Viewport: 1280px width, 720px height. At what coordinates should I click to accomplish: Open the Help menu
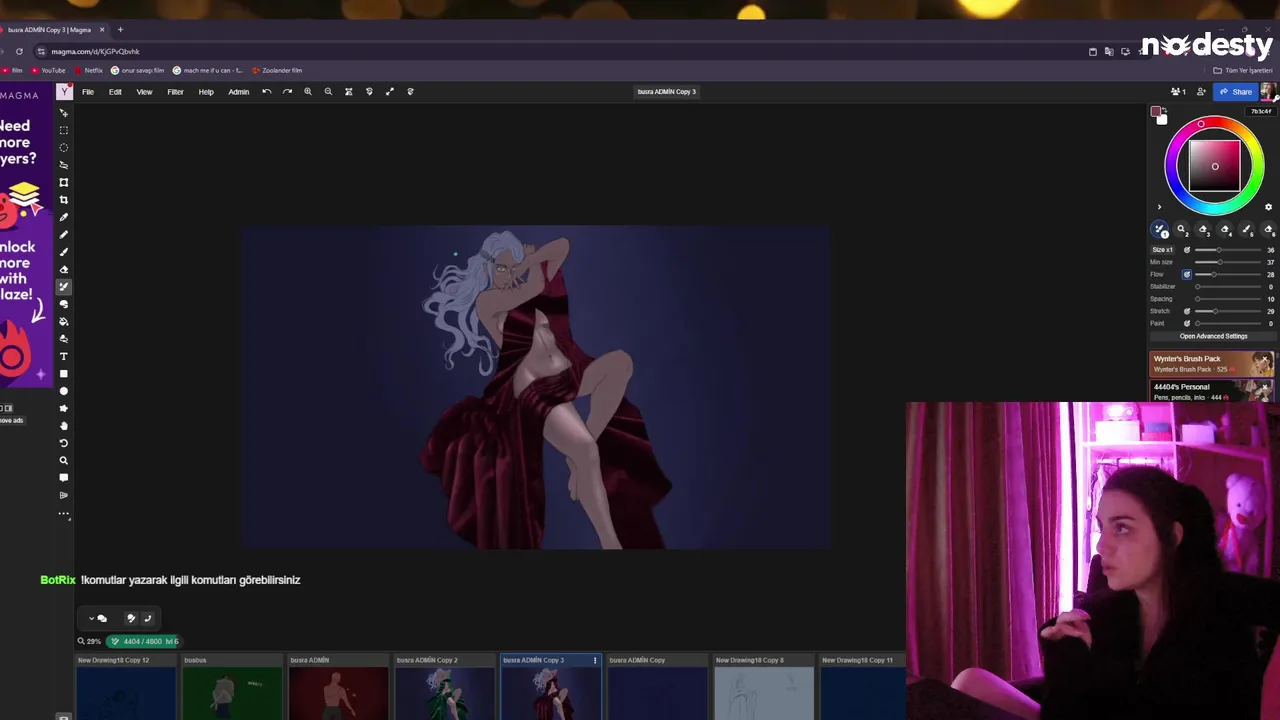click(x=206, y=92)
